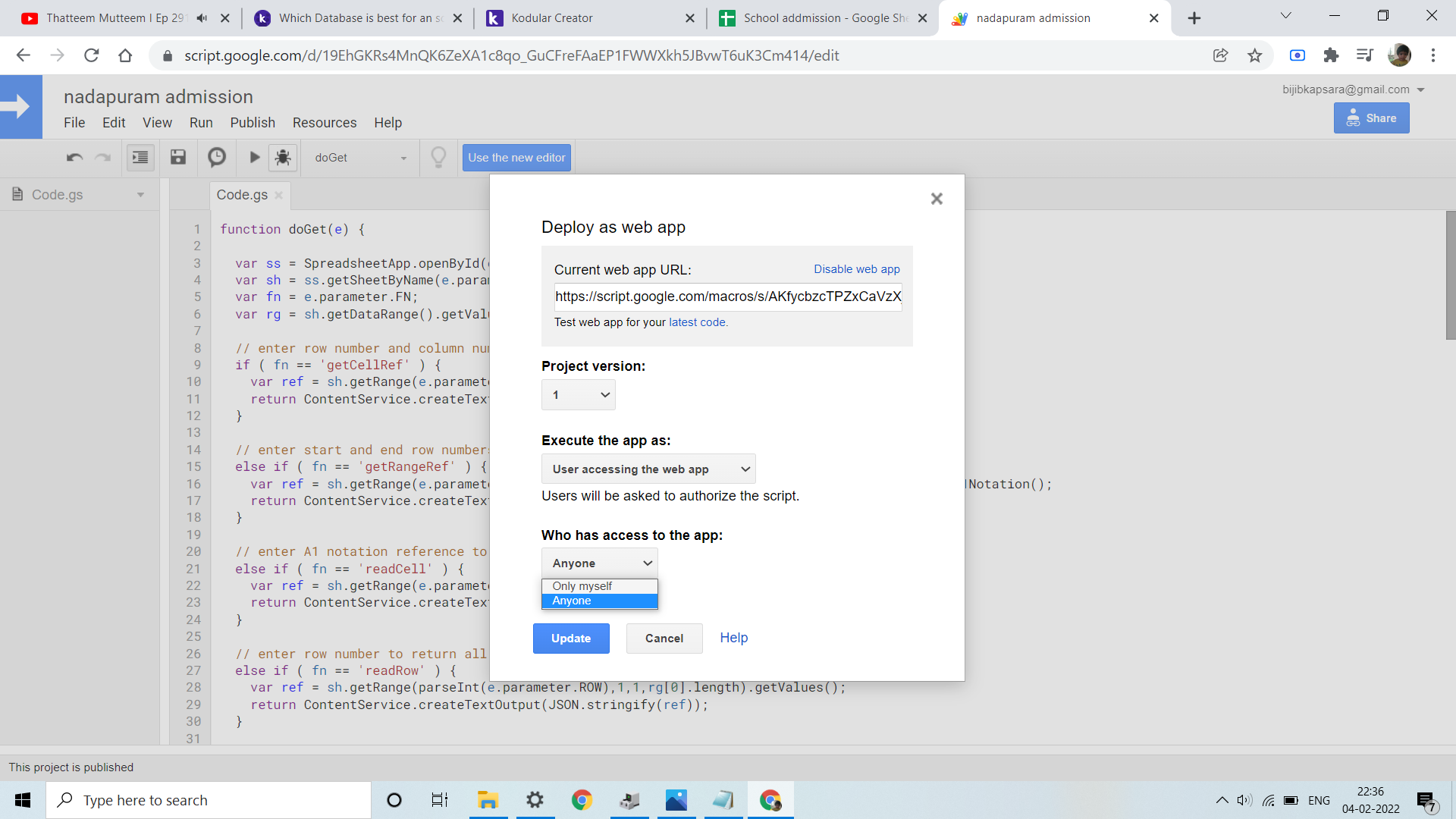Open the Publish menu
Screen dimensions: 1456x819
pyautogui.click(x=253, y=123)
